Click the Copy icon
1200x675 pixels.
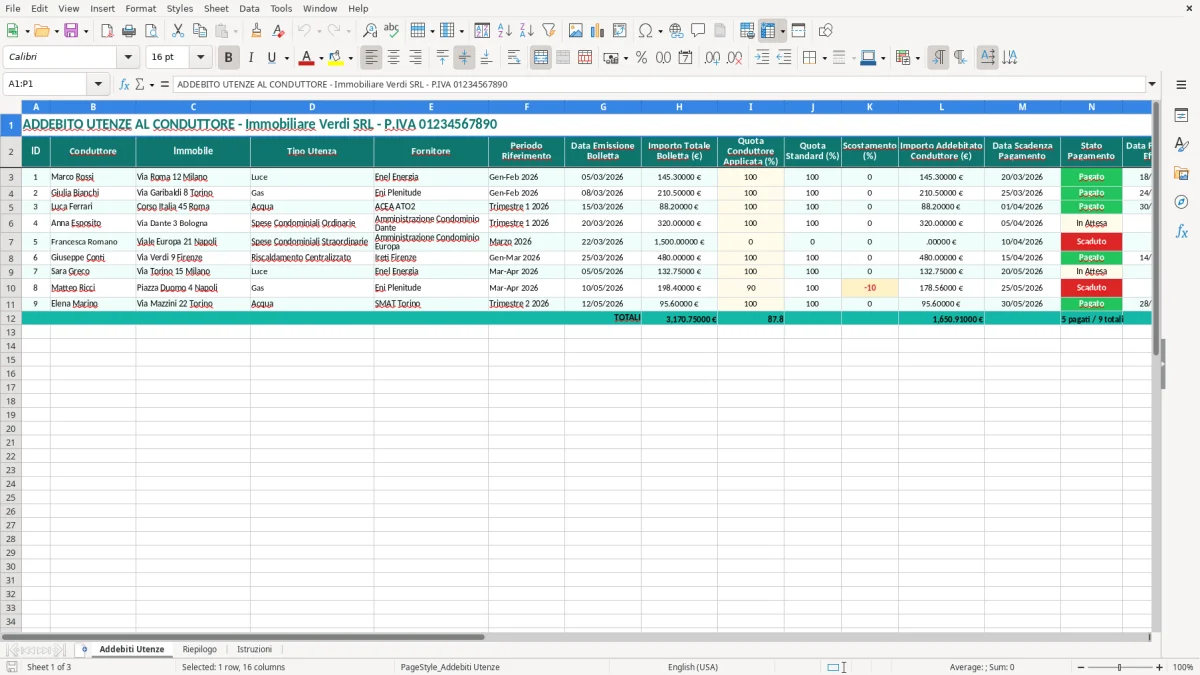pyautogui.click(x=200, y=31)
